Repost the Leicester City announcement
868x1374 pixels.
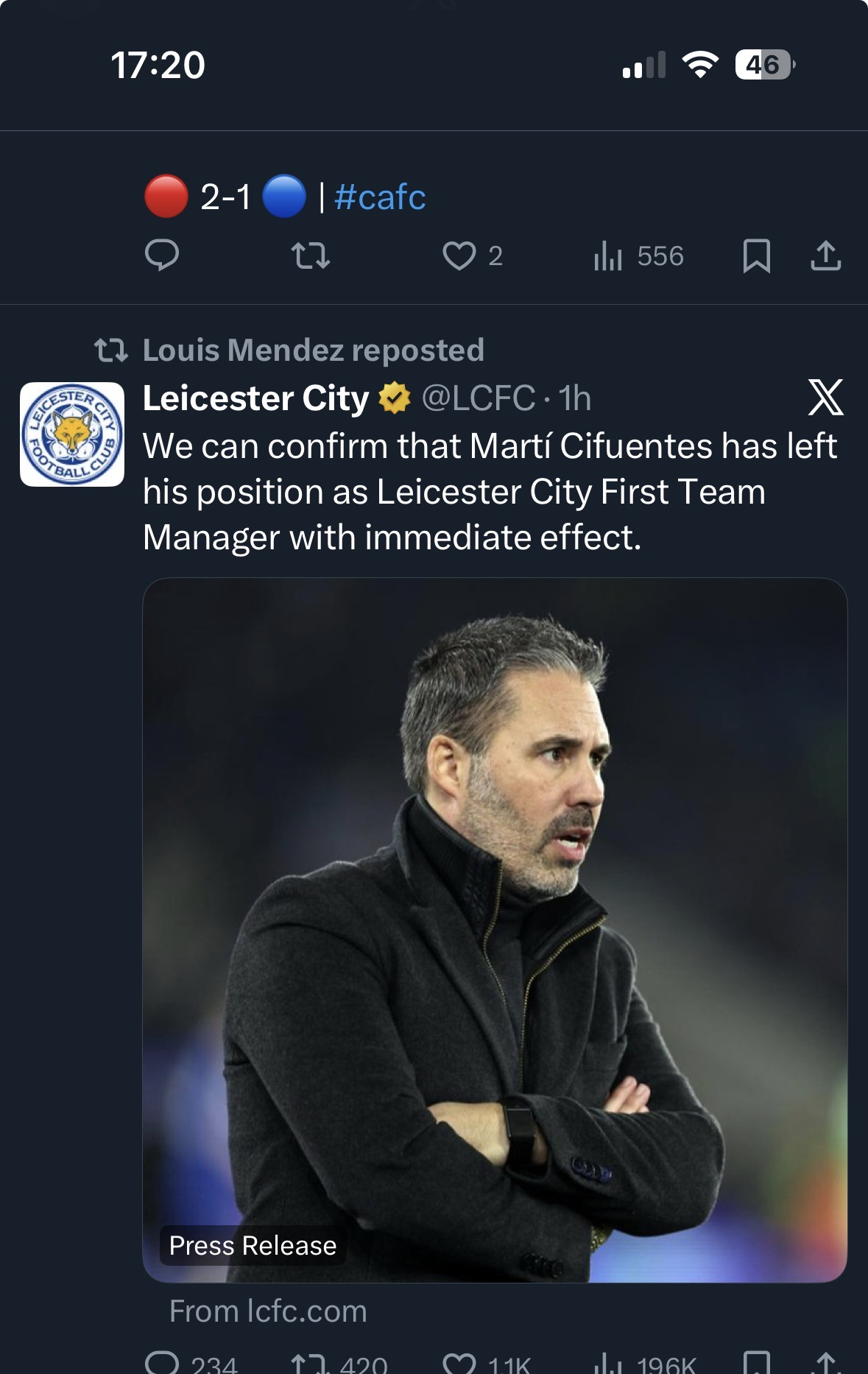[x=310, y=1364]
